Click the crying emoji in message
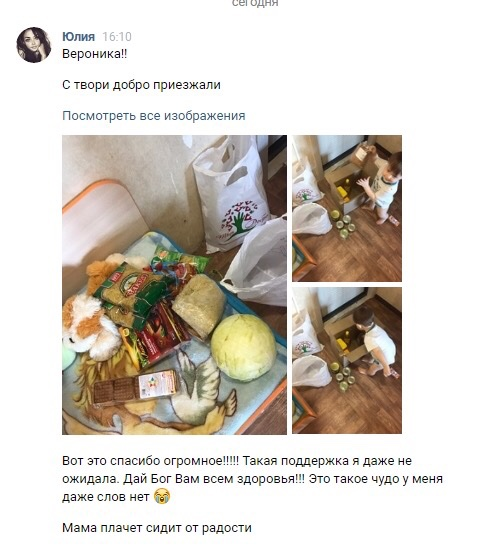492x551 pixels. pyautogui.click(x=162, y=496)
